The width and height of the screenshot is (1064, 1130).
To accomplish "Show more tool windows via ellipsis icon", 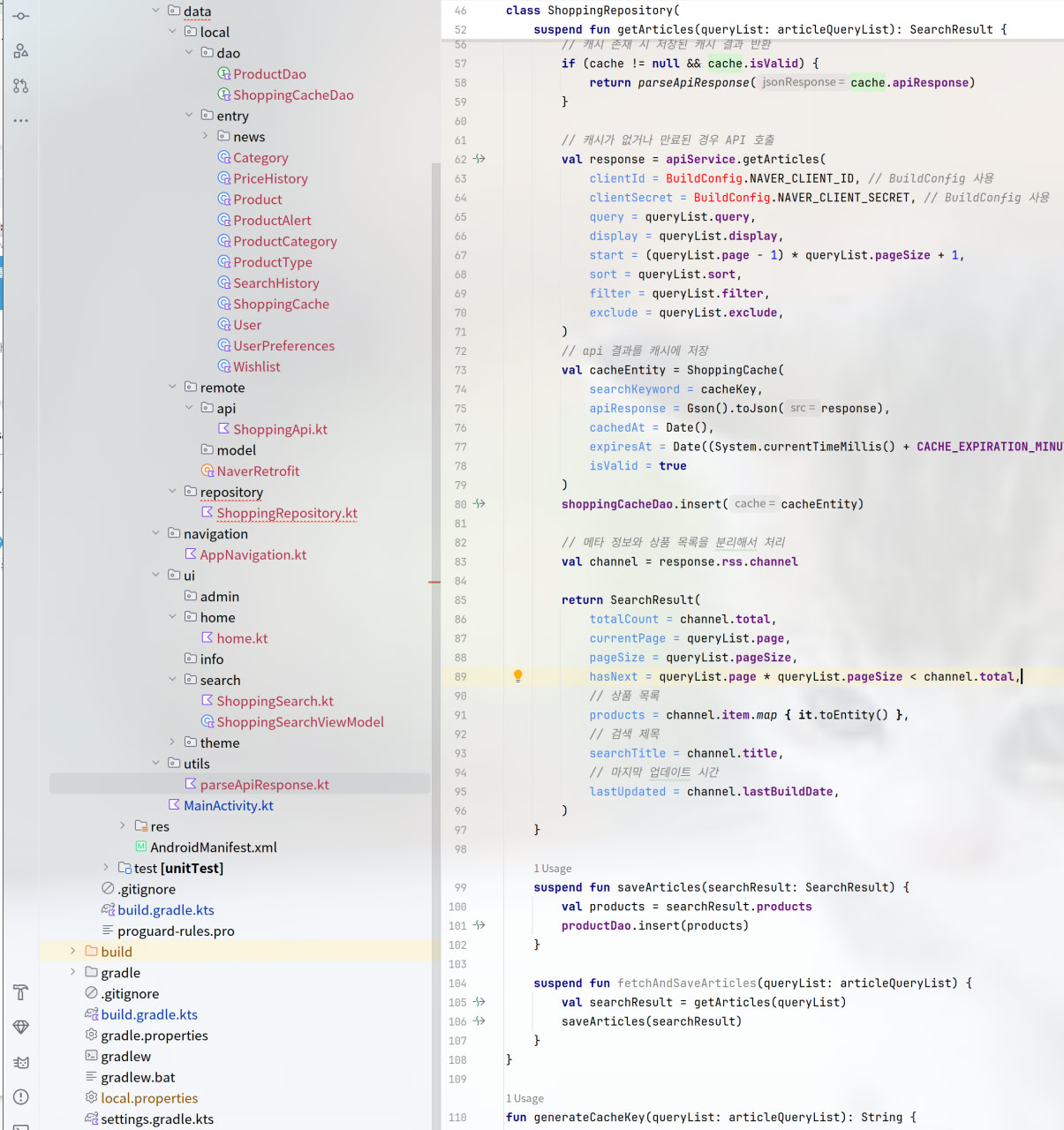I will pyautogui.click(x=21, y=120).
